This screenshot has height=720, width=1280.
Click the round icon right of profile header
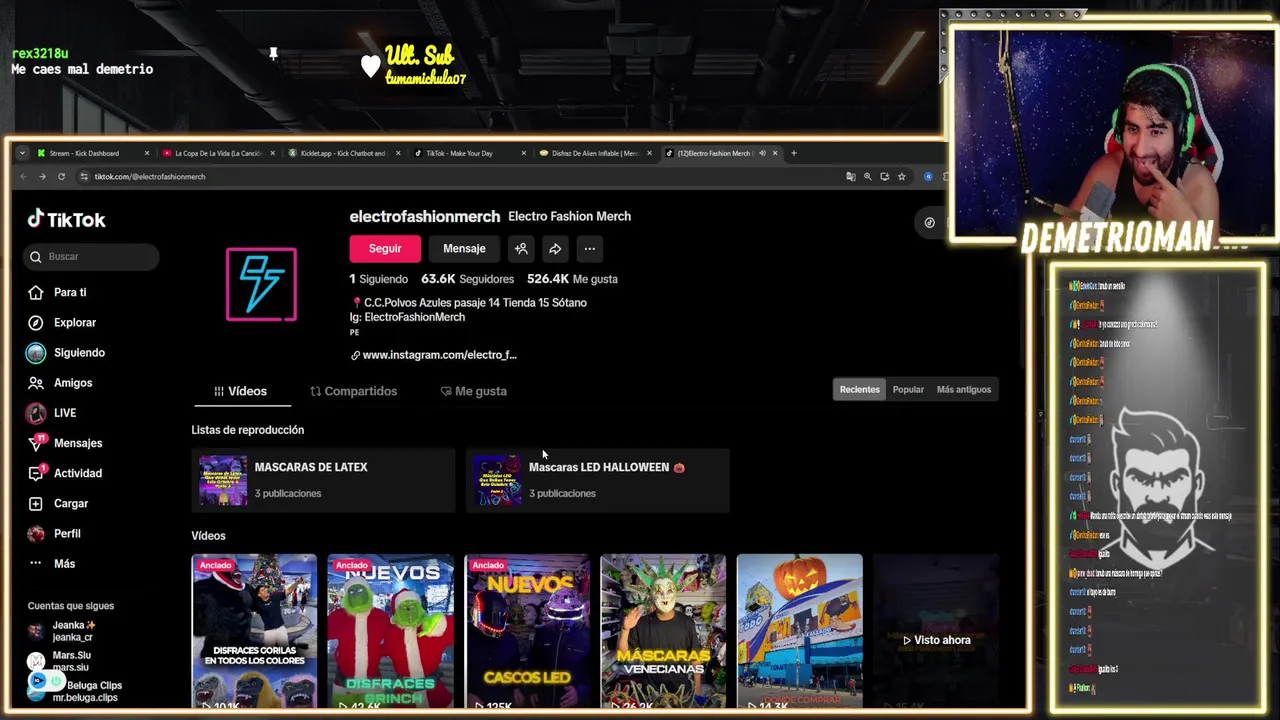930,223
